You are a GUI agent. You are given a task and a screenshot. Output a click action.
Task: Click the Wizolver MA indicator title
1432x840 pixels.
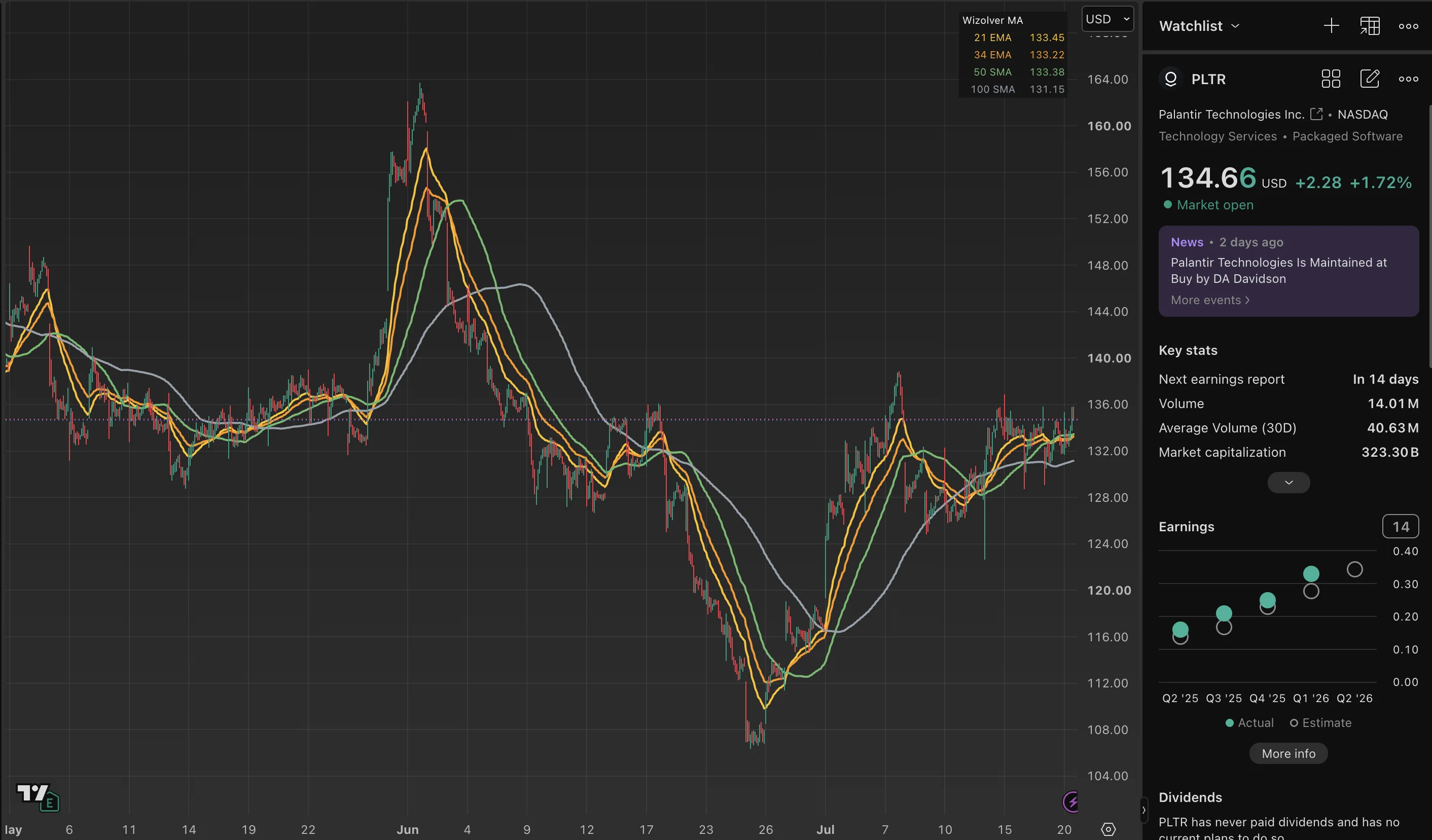pos(993,20)
